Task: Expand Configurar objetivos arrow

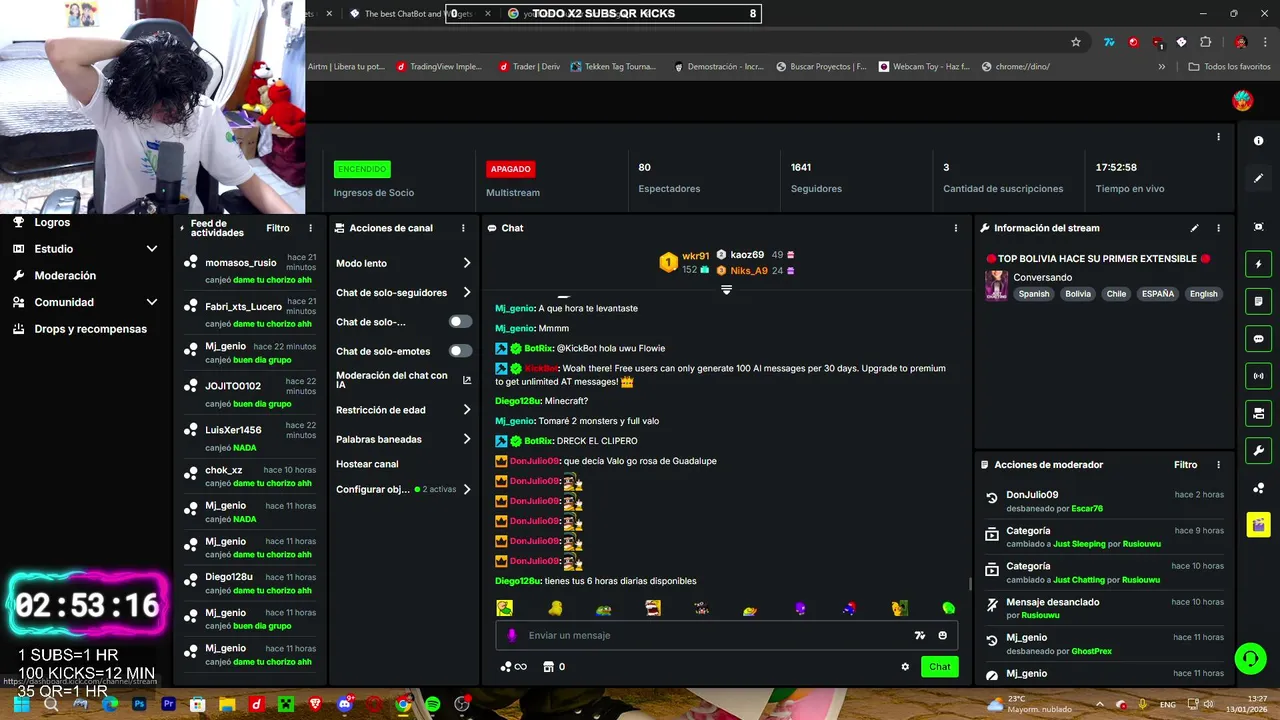Action: pos(467,490)
